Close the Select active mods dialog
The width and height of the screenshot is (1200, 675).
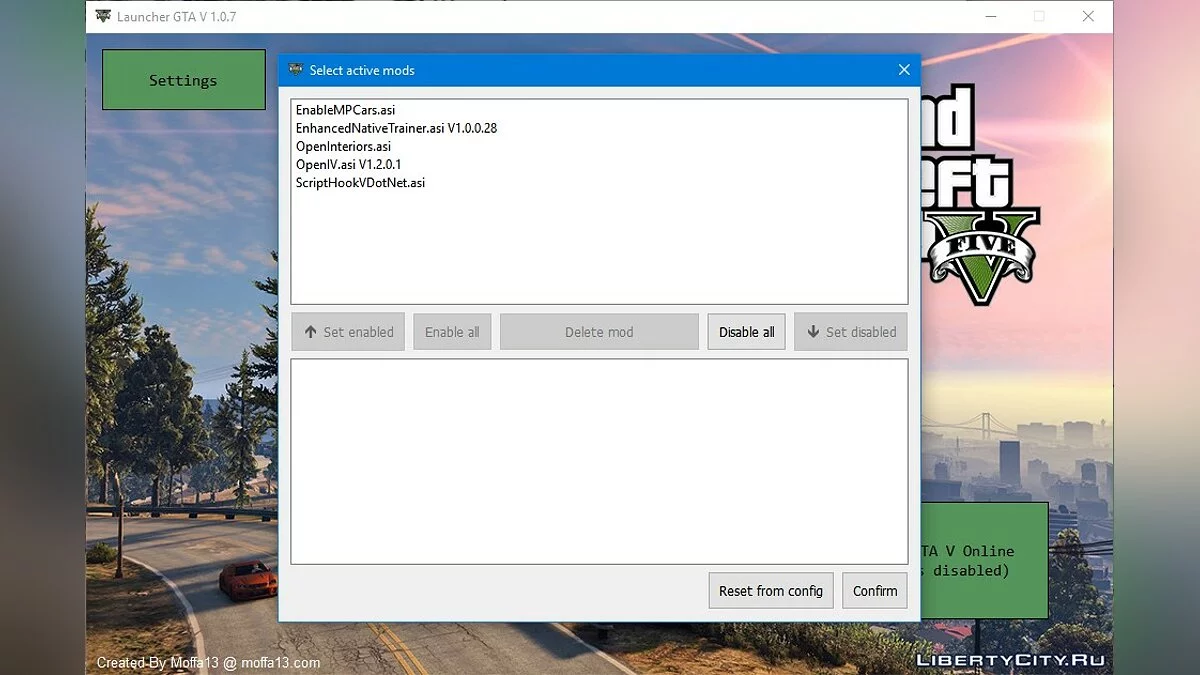(904, 70)
